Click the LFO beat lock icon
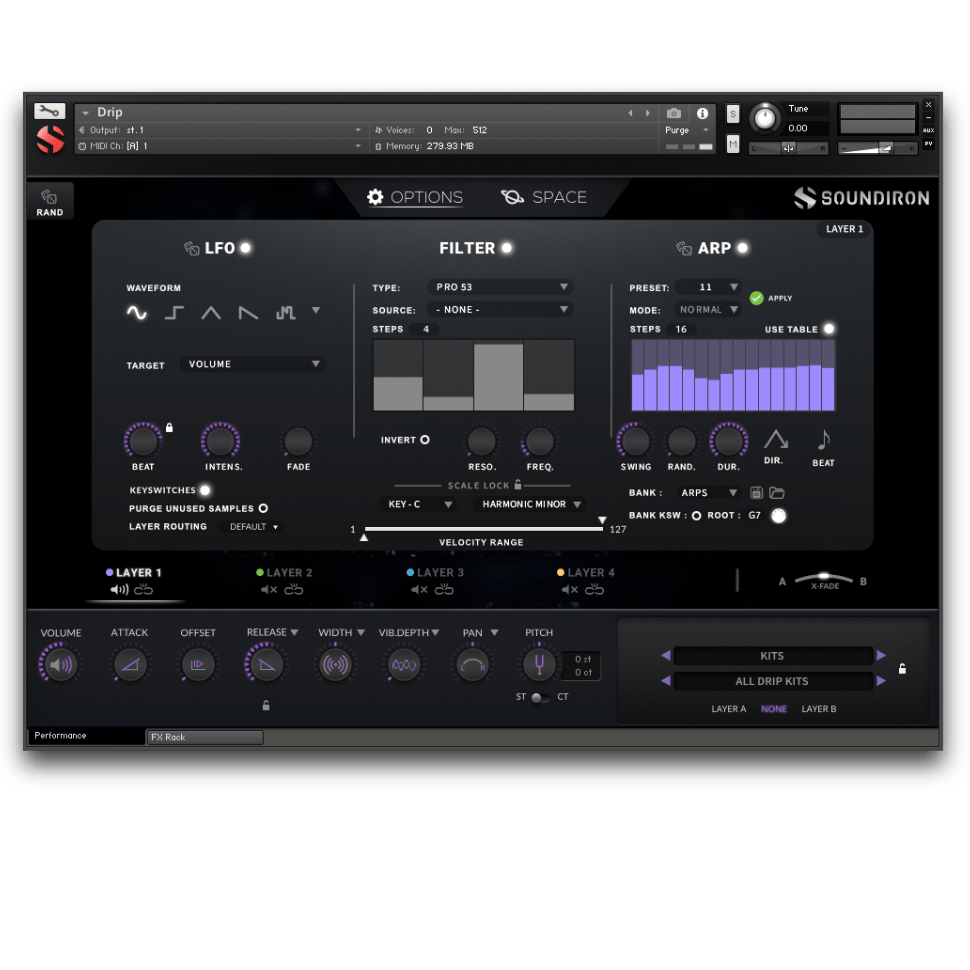Image resolution: width=970 pixels, height=970 pixels. tap(169, 427)
